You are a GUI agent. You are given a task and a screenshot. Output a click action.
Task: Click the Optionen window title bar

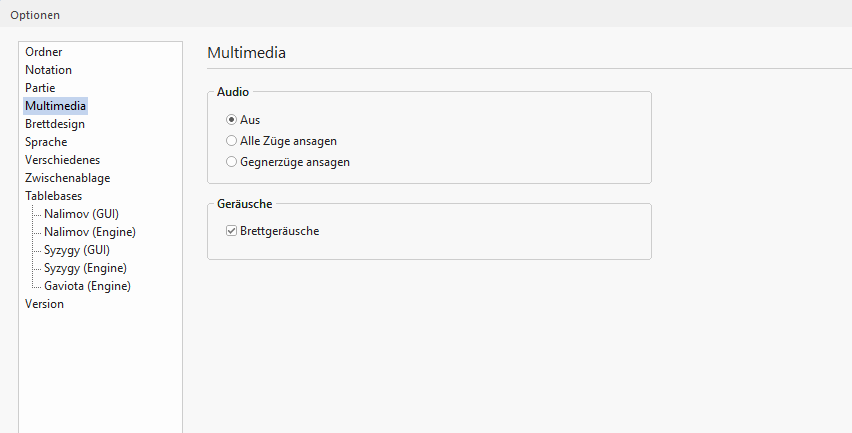[x=400, y=15]
